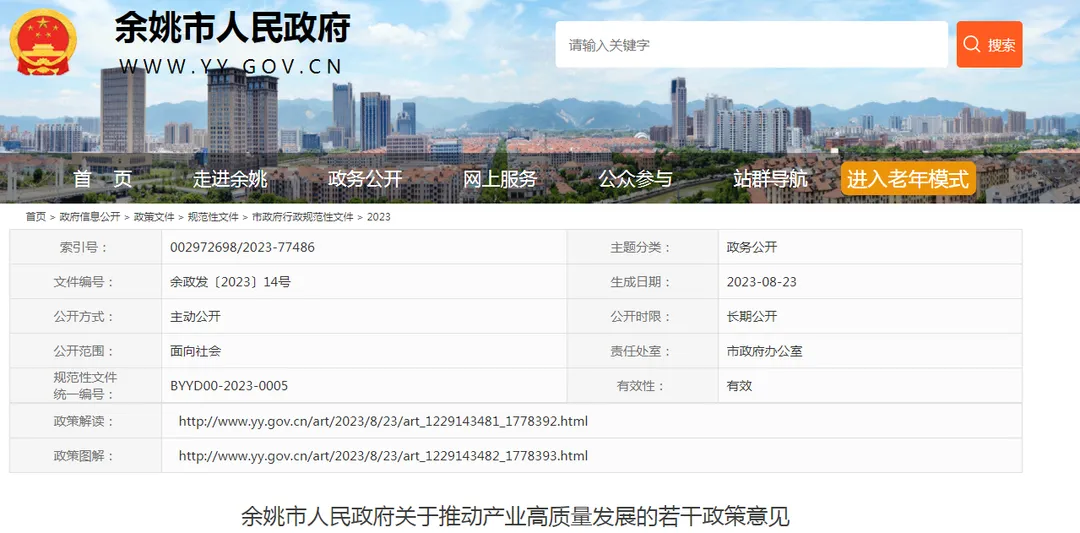This screenshot has height=533, width=1080.
Task: Go to 首页 in breadcrumb
Action: (x=36, y=217)
